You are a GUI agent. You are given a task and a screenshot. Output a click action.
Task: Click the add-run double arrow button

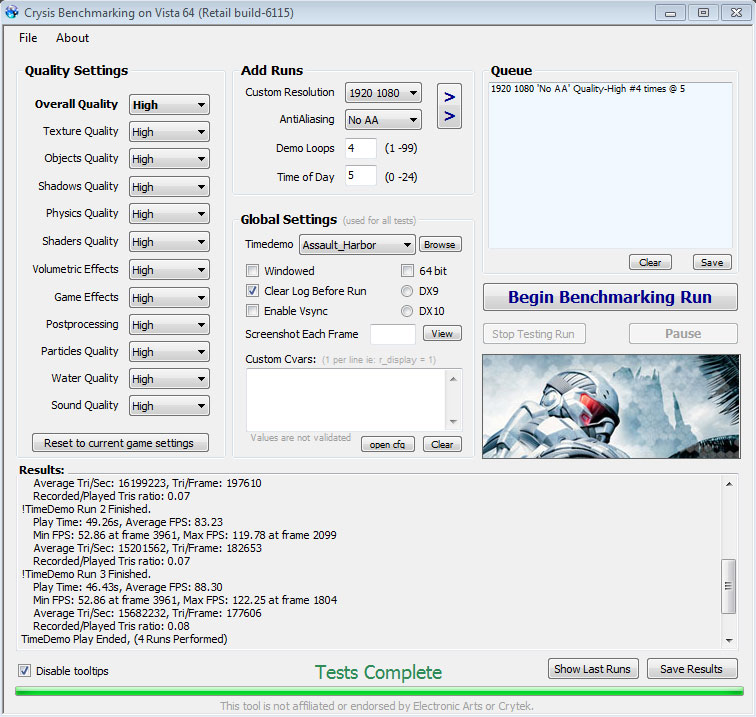pyautogui.click(x=449, y=106)
